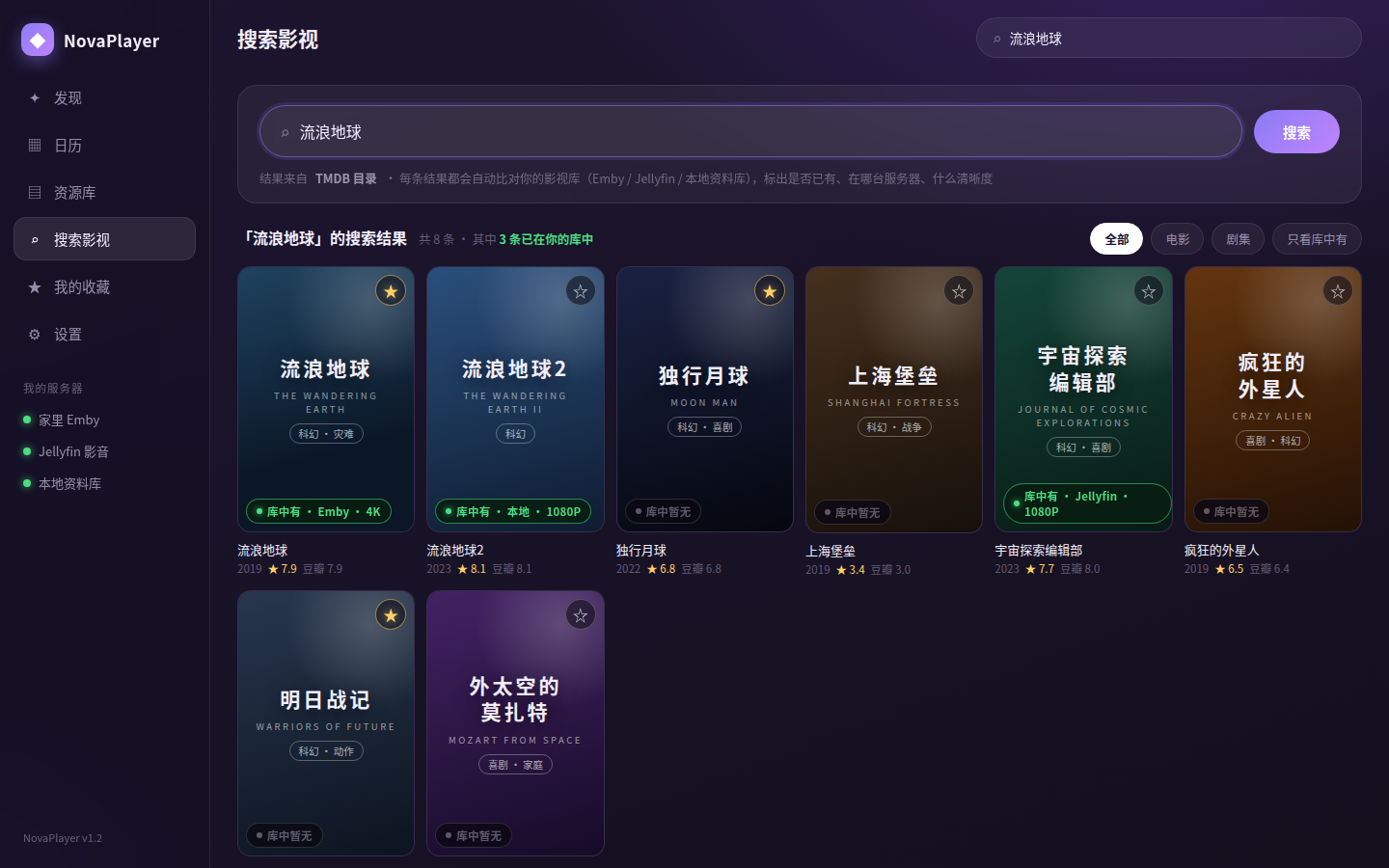Open 我的收藏 favorites
Viewport: 1389px width, 868px height.
point(104,286)
